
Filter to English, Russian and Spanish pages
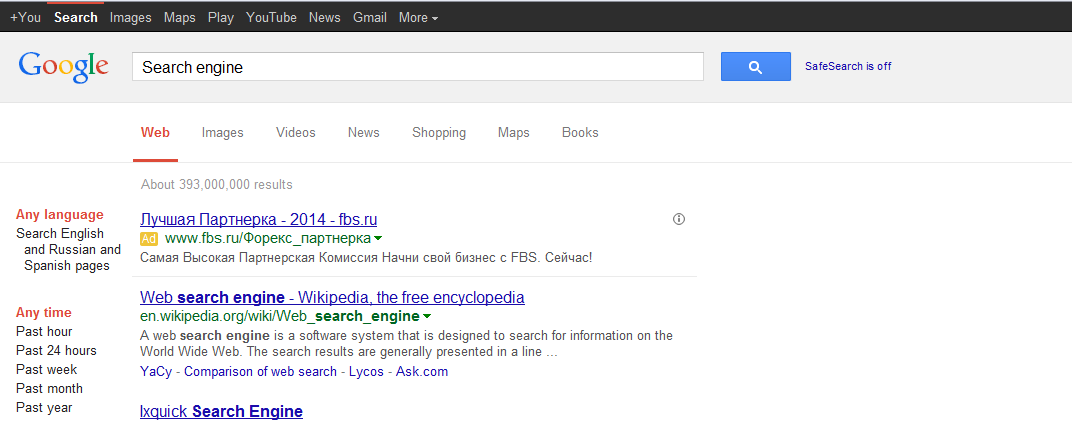pos(68,250)
